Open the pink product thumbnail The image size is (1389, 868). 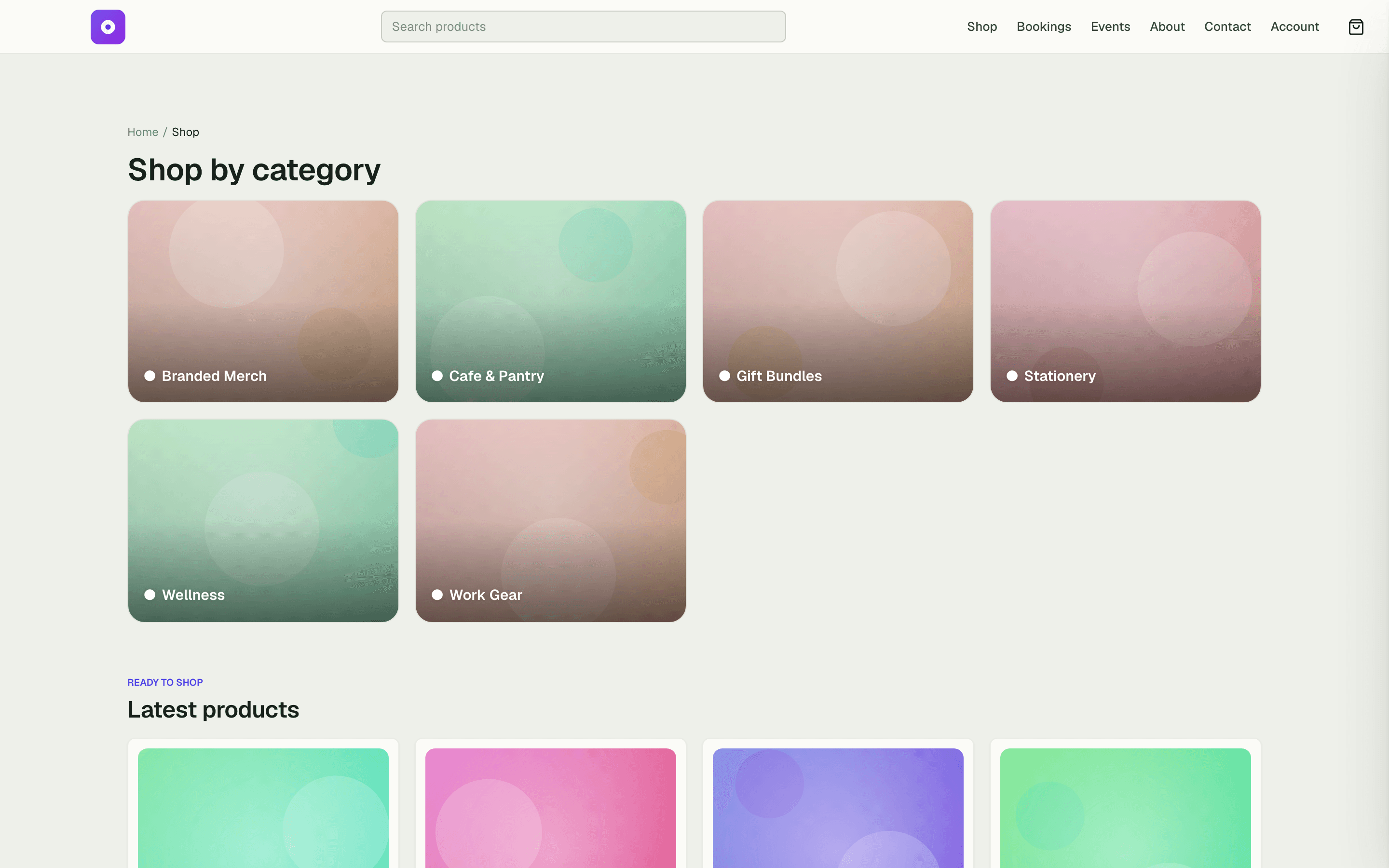[x=550, y=808]
